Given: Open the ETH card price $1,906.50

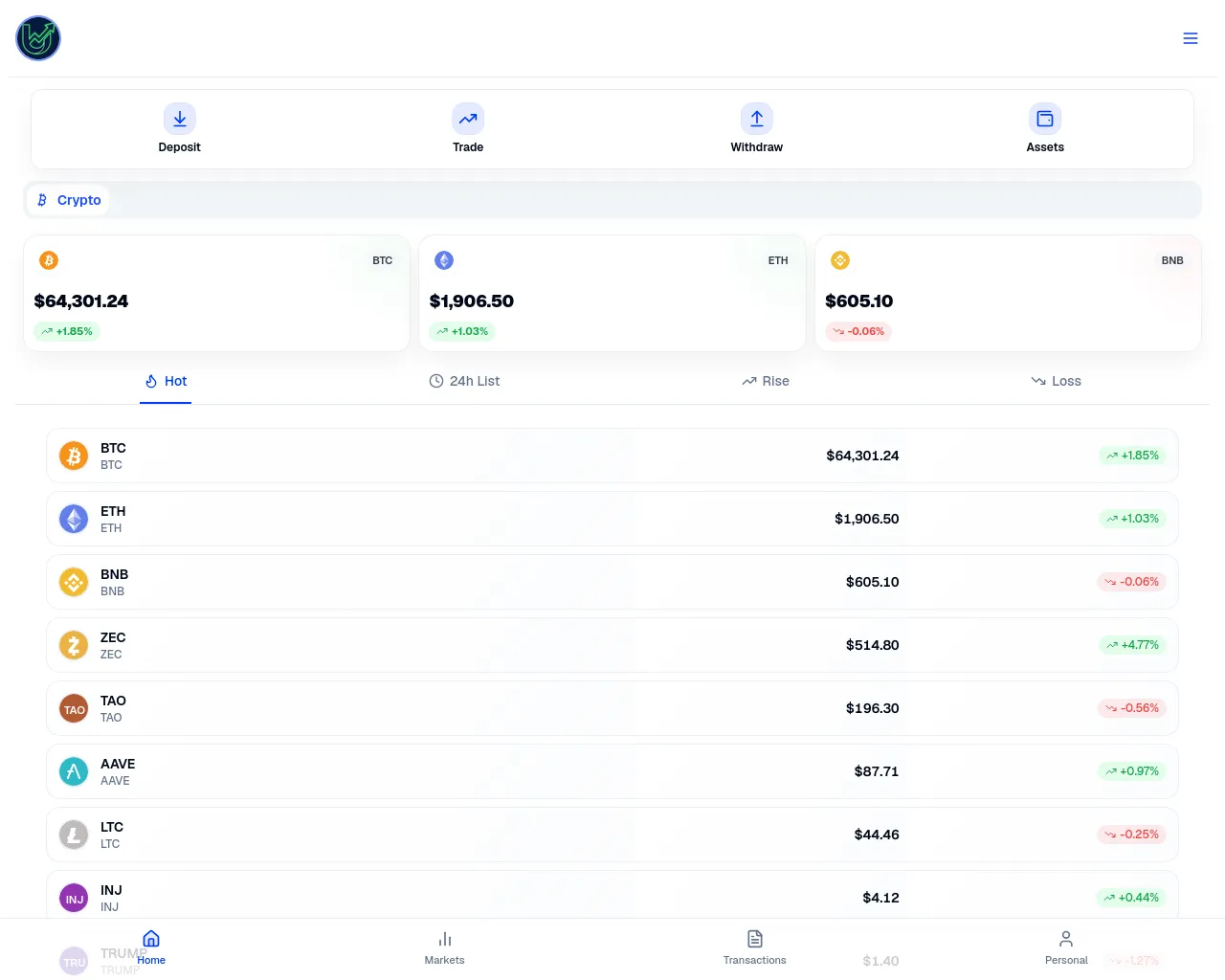Looking at the screenshot, I should (x=472, y=301).
